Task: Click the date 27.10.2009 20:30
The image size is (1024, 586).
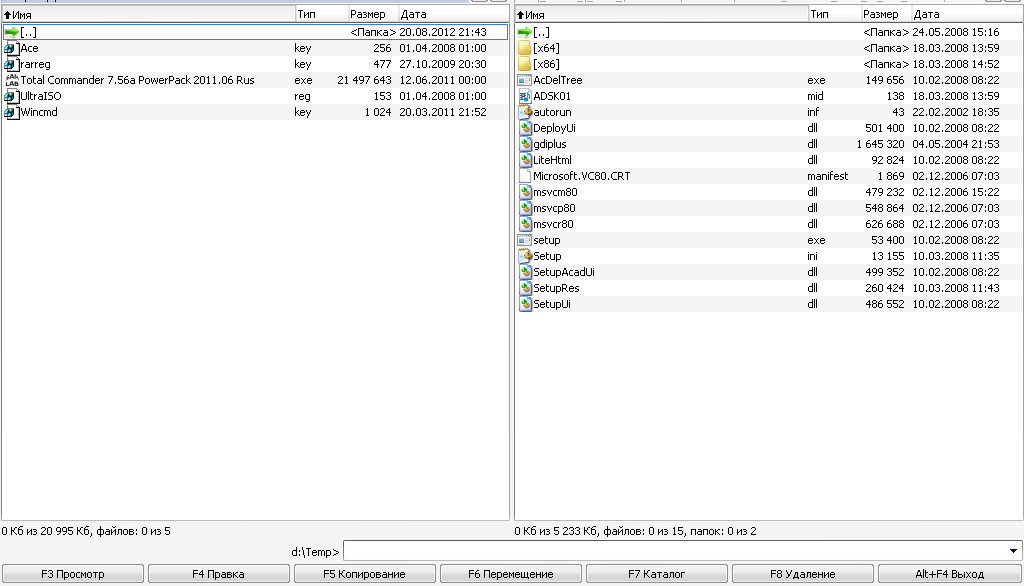Action: coord(443,64)
